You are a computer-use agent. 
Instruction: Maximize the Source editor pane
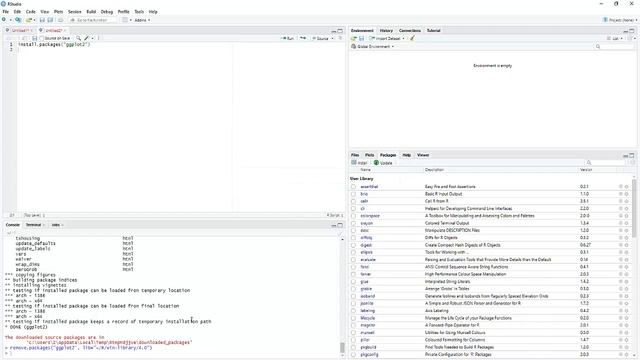(x=340, y=31)
